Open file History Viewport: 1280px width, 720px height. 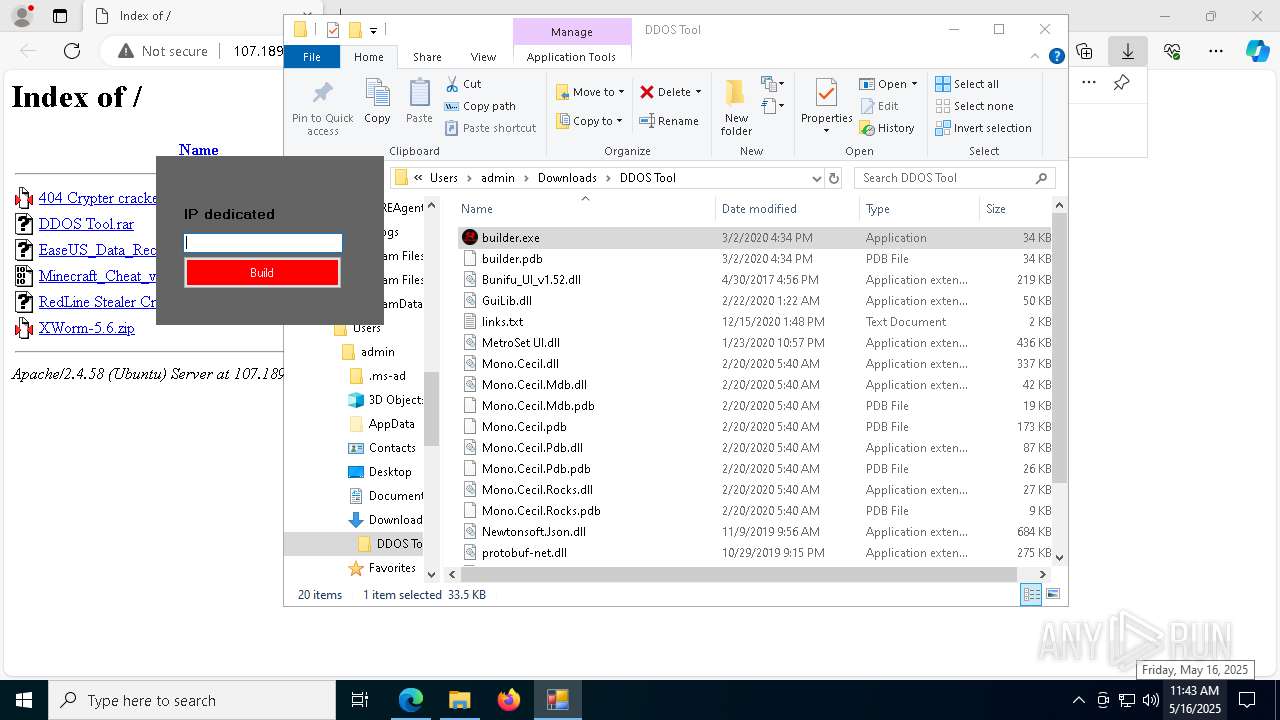pyautogui.click(x=887, y=128)
